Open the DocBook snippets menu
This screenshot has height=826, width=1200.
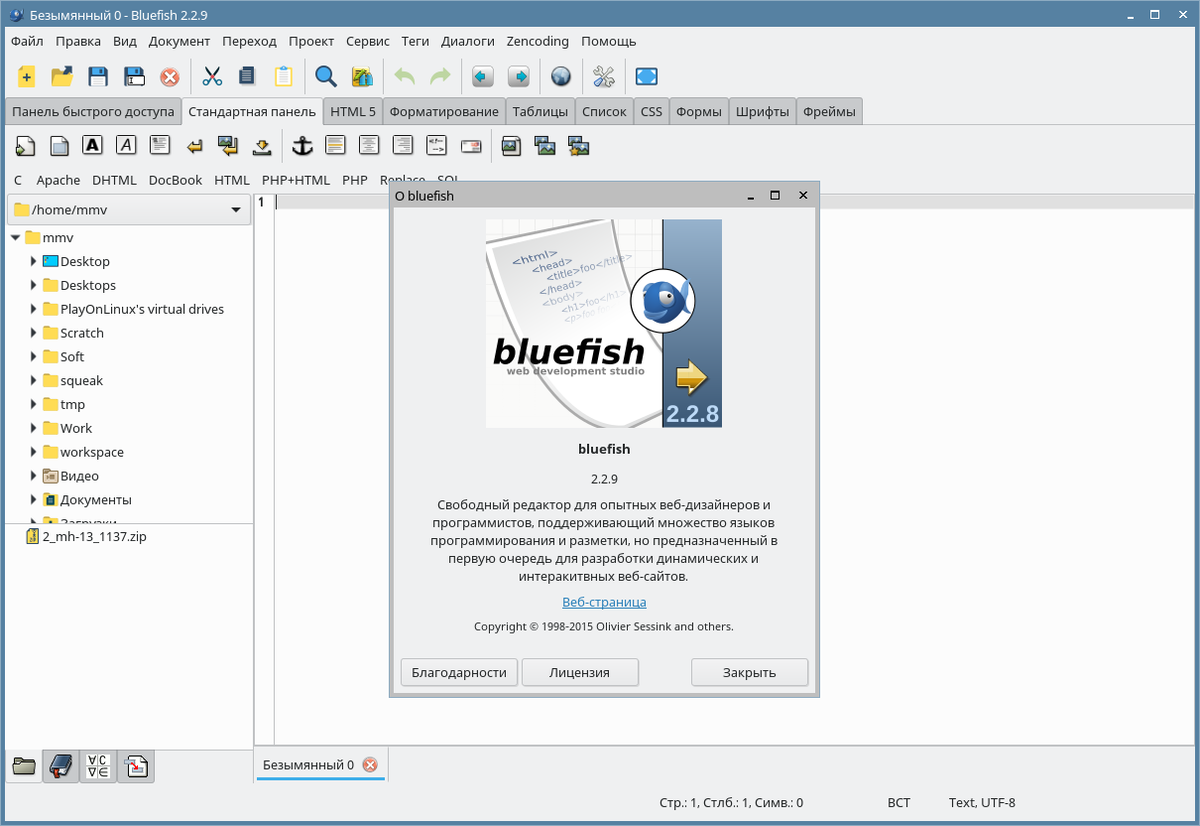coord(175,180)
